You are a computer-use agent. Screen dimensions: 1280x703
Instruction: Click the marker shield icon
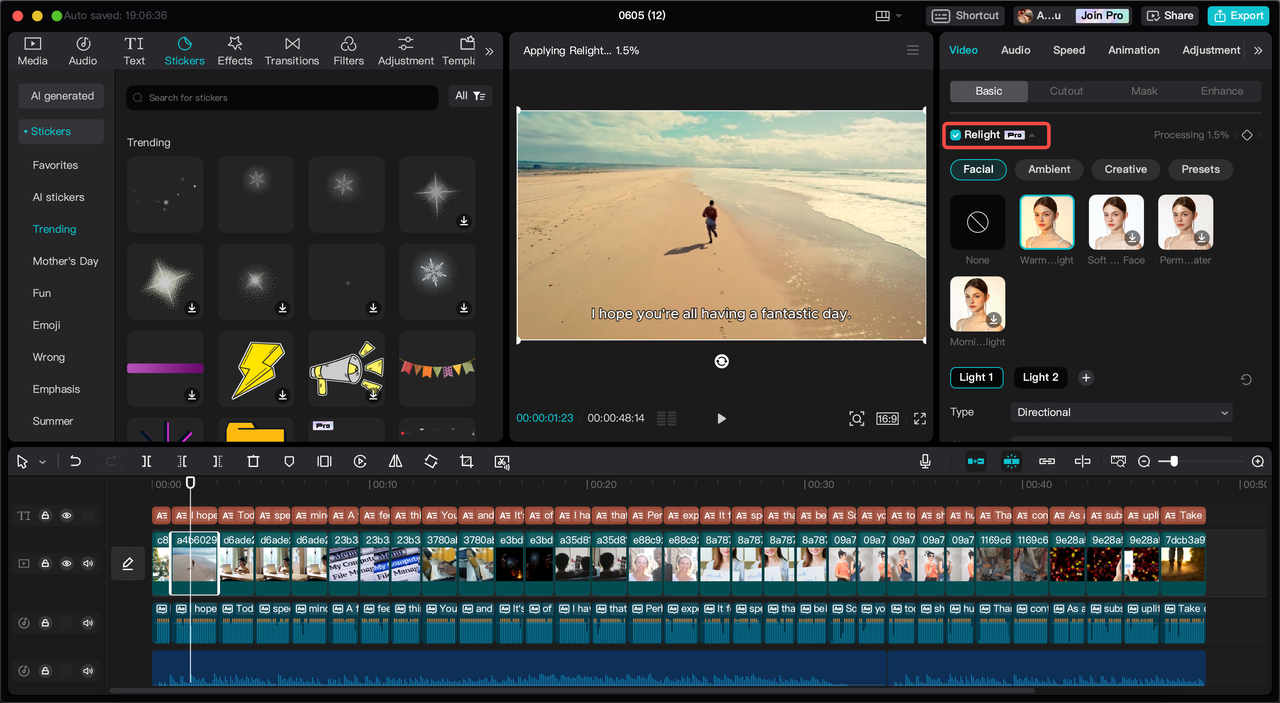click(289, 461)
